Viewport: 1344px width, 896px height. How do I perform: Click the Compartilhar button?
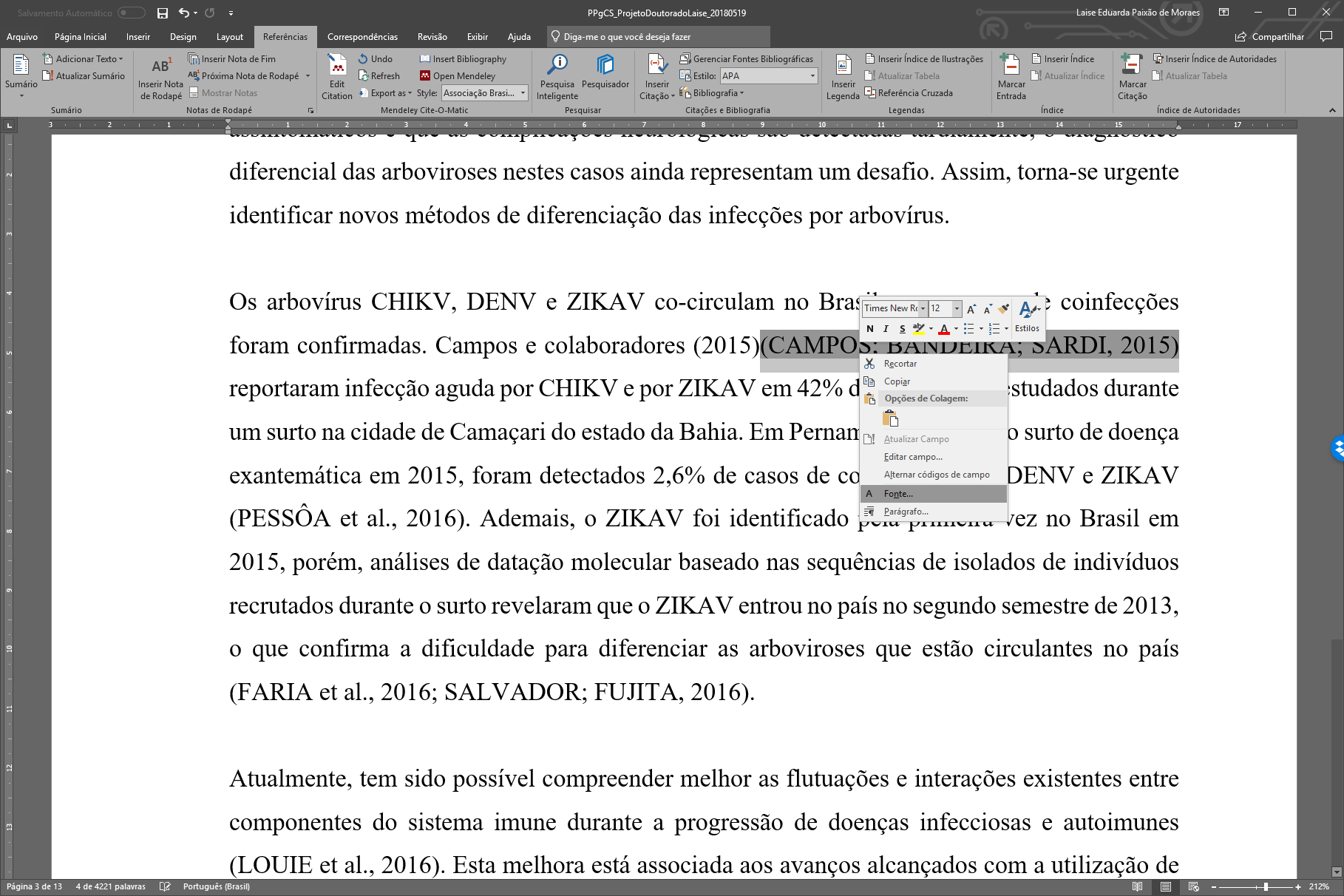(x=1270, y=37)
